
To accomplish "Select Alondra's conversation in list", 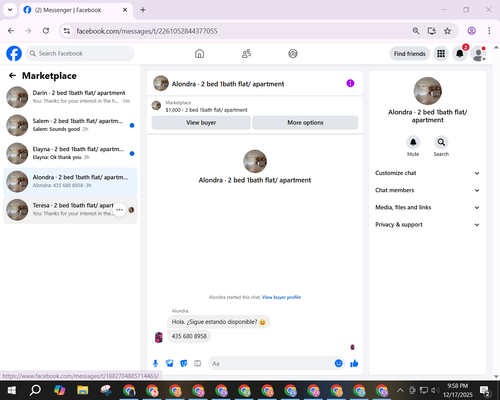I will click(70, 181).
